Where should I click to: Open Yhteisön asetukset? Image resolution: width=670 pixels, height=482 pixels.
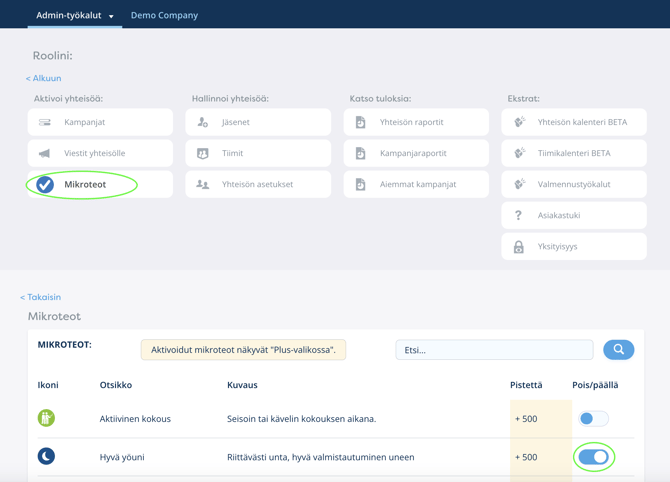click(x=258, y=185)
